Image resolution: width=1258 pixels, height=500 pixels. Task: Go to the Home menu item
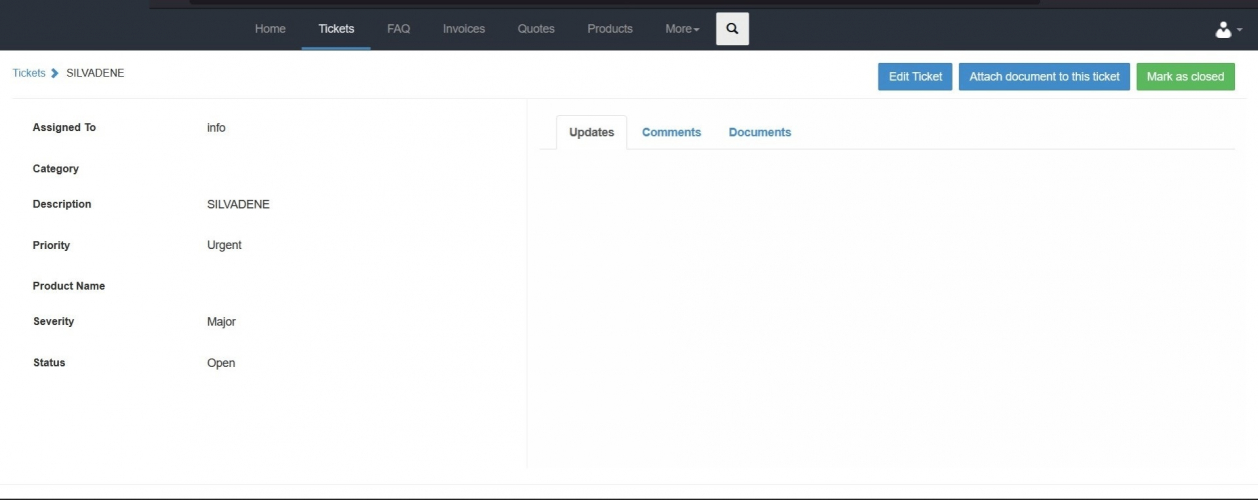click(x=270, y=29)
